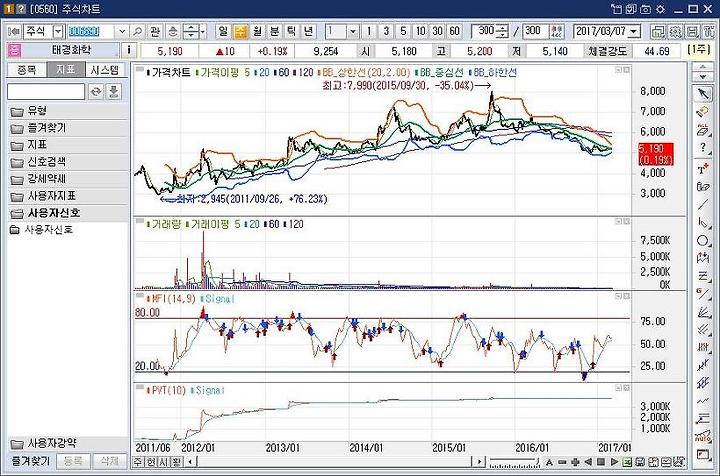Open the 주식 market type dropdown

(x=58, y=32)
